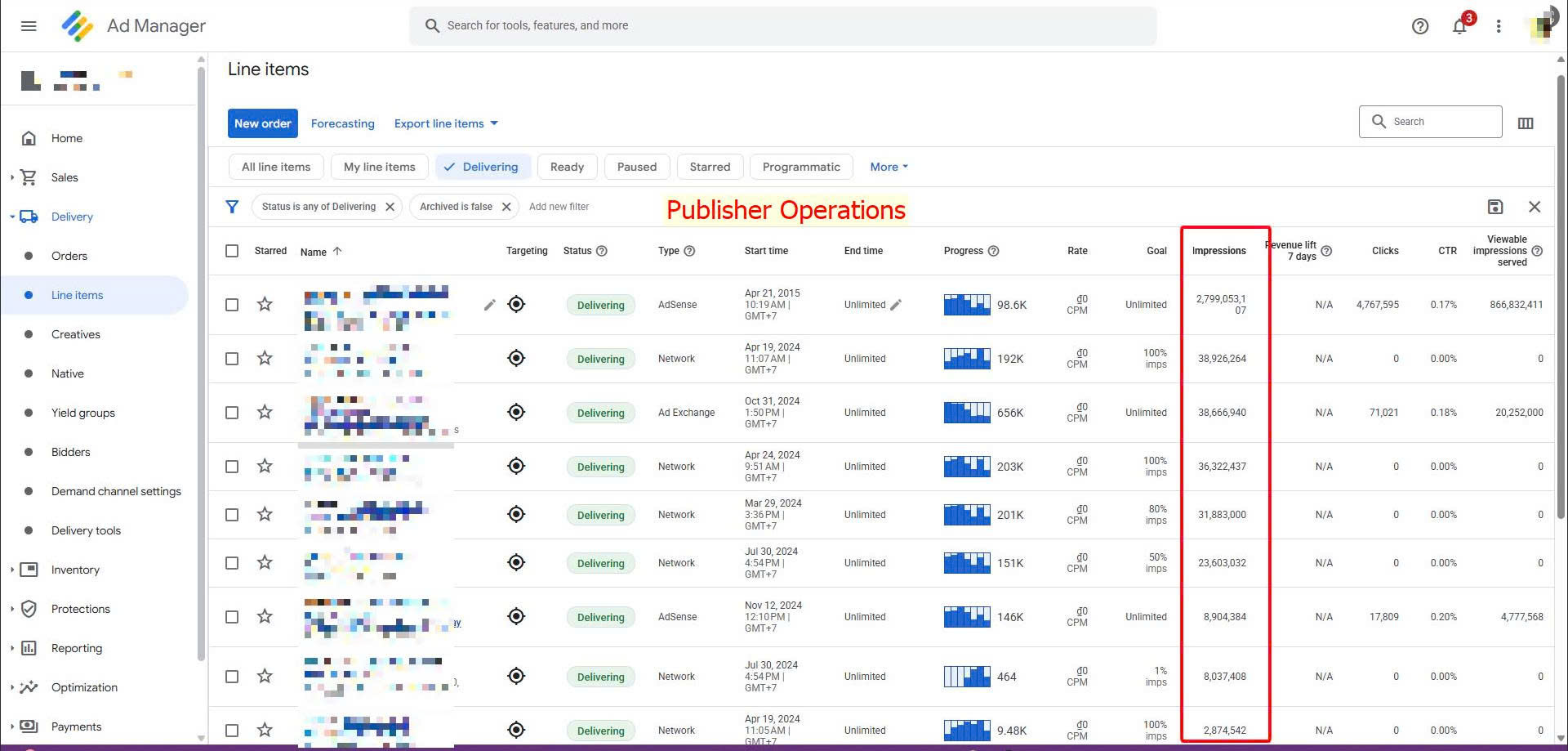The width and height of the screenshot is (1568, 751).
Task: Check the row with 31,883,000 impressions
Action: click(x=232, y=515)
